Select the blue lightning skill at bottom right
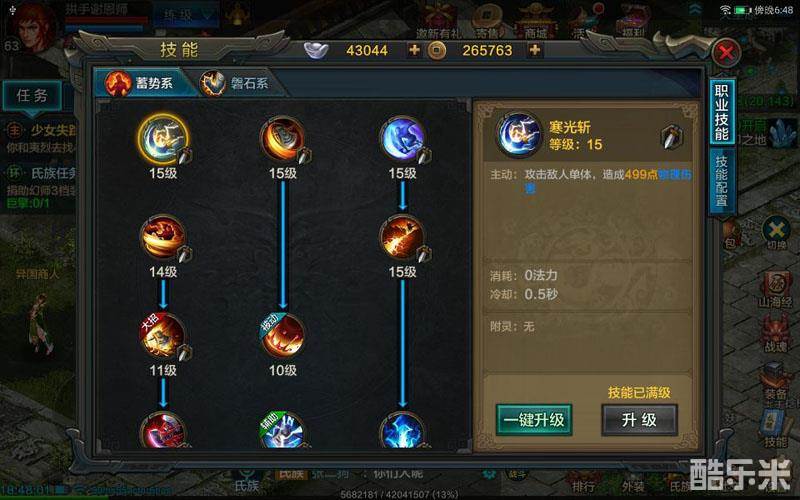 403,430
